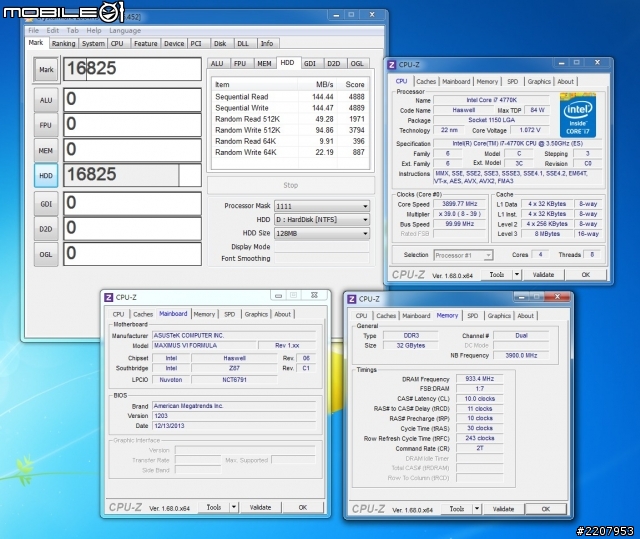
Task: Open the File menu
Action: pyautogui.click(x=33, y=30)
